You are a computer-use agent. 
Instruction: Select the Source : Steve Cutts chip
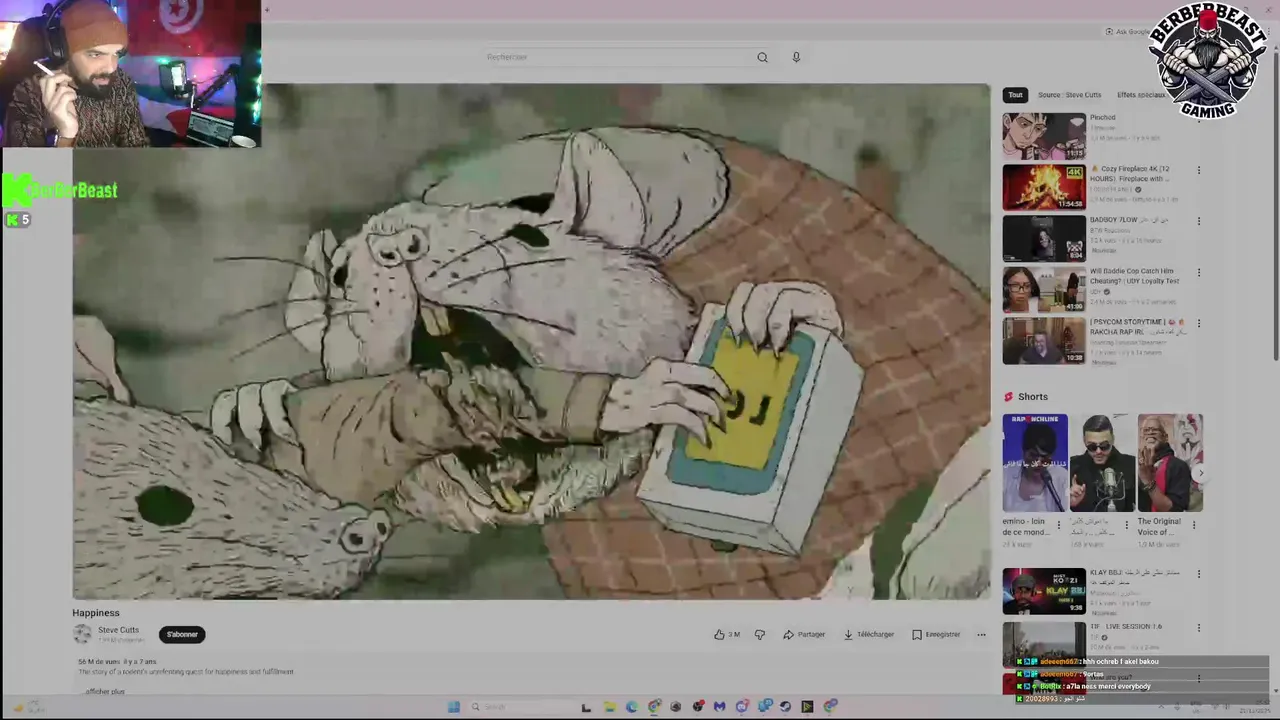pos(1069,95)
